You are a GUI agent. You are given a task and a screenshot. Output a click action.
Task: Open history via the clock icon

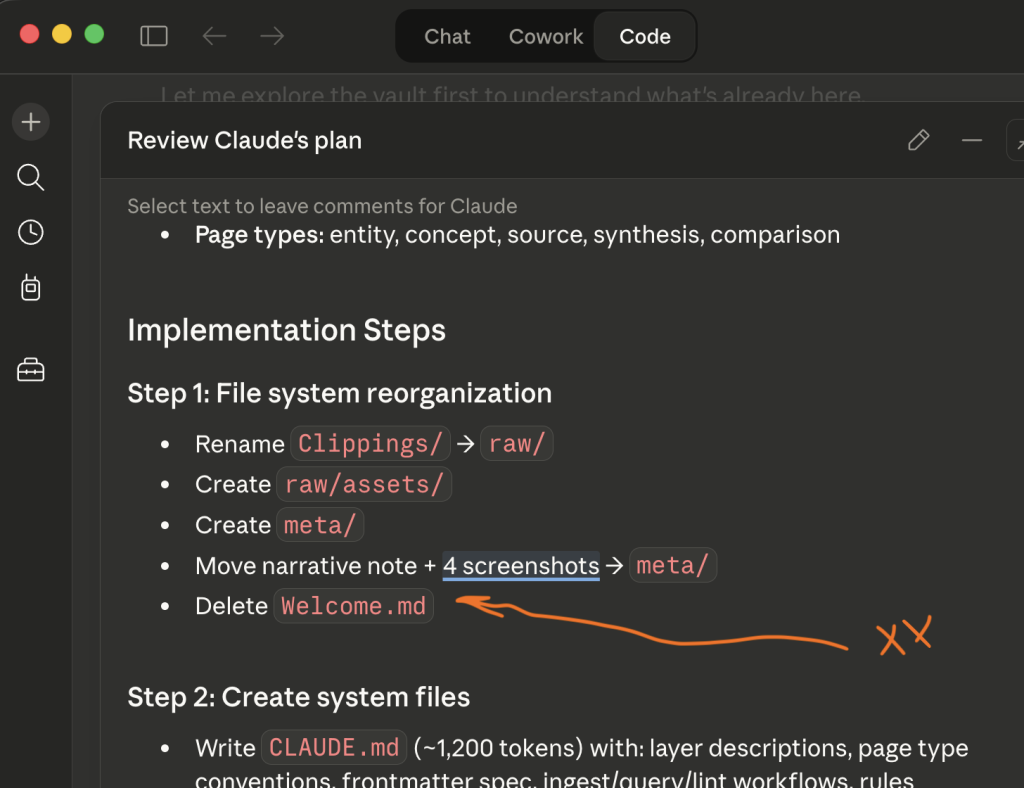click(x=31, y=232)
